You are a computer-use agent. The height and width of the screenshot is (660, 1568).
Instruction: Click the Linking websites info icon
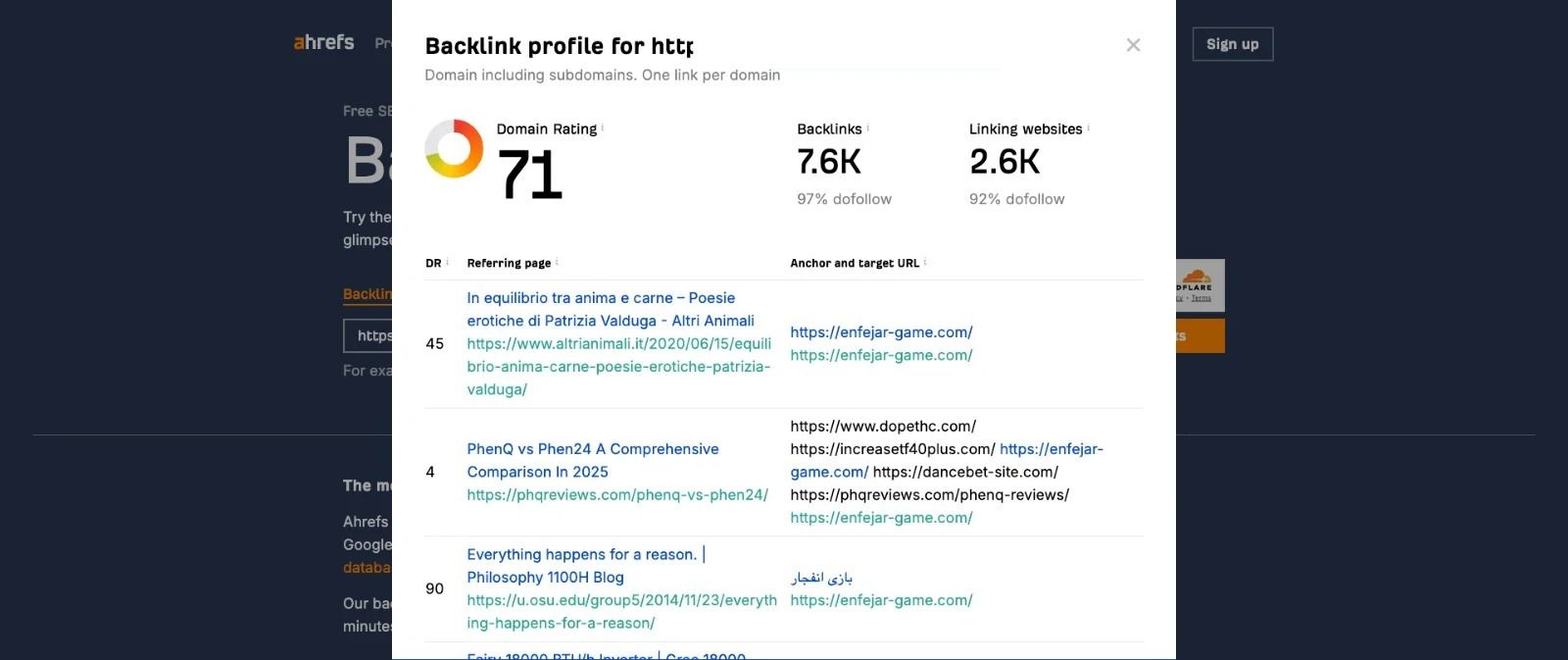coord(1089,128)
